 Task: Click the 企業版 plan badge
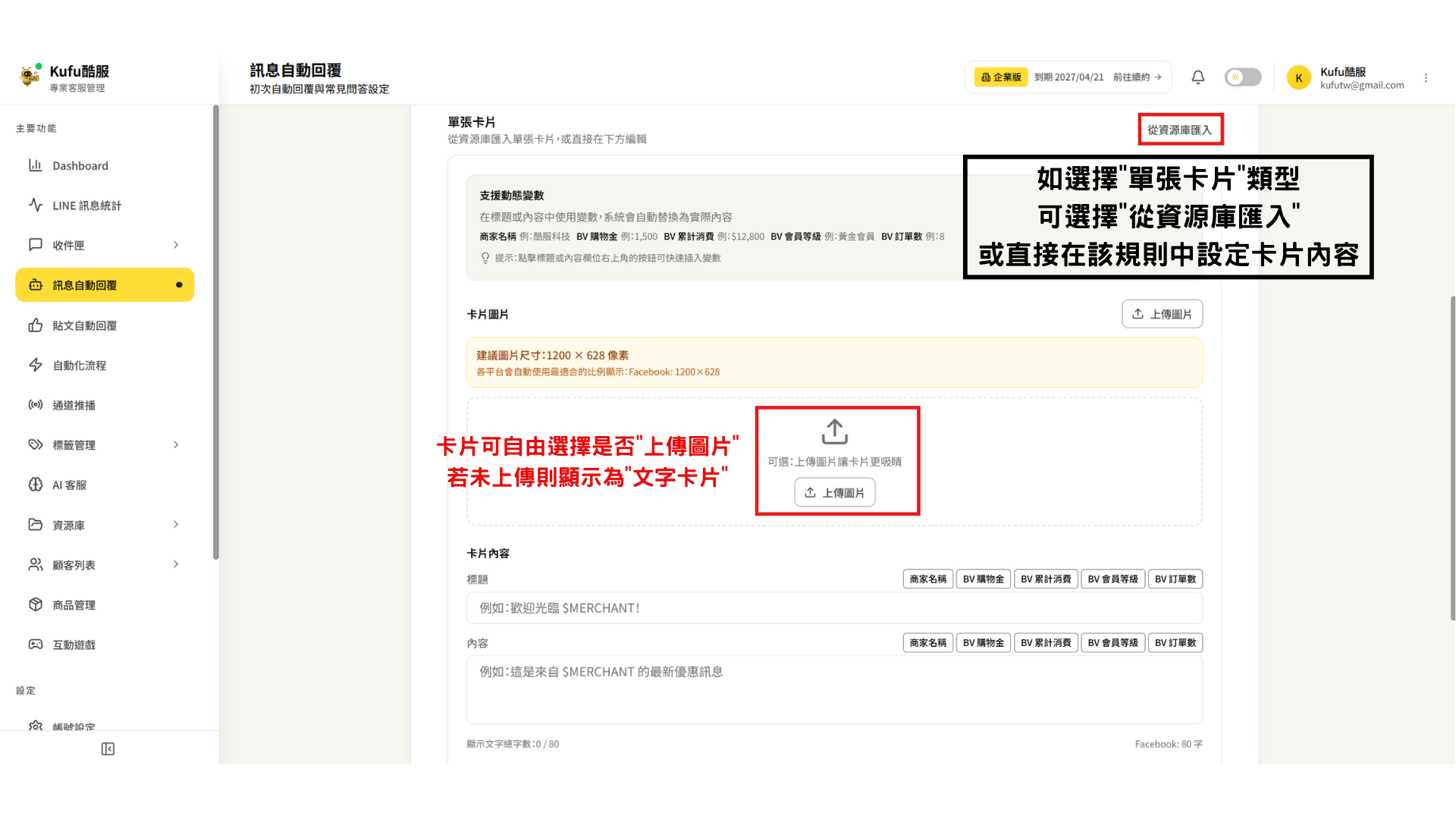1001,77
